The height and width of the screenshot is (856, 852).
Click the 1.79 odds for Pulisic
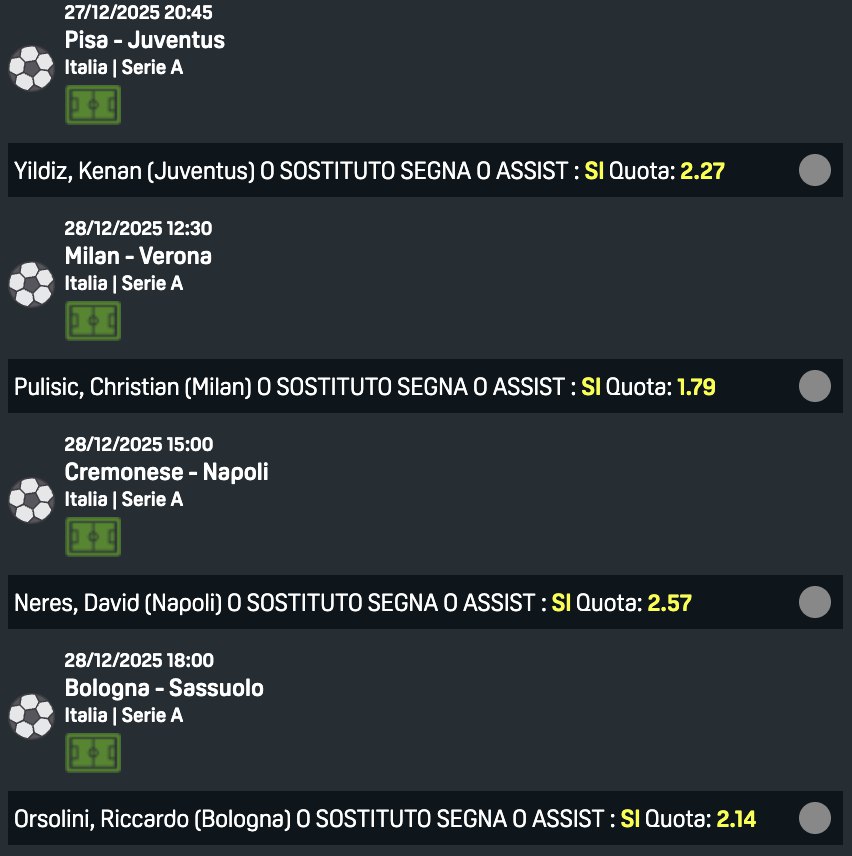click(x=696, y=387)
